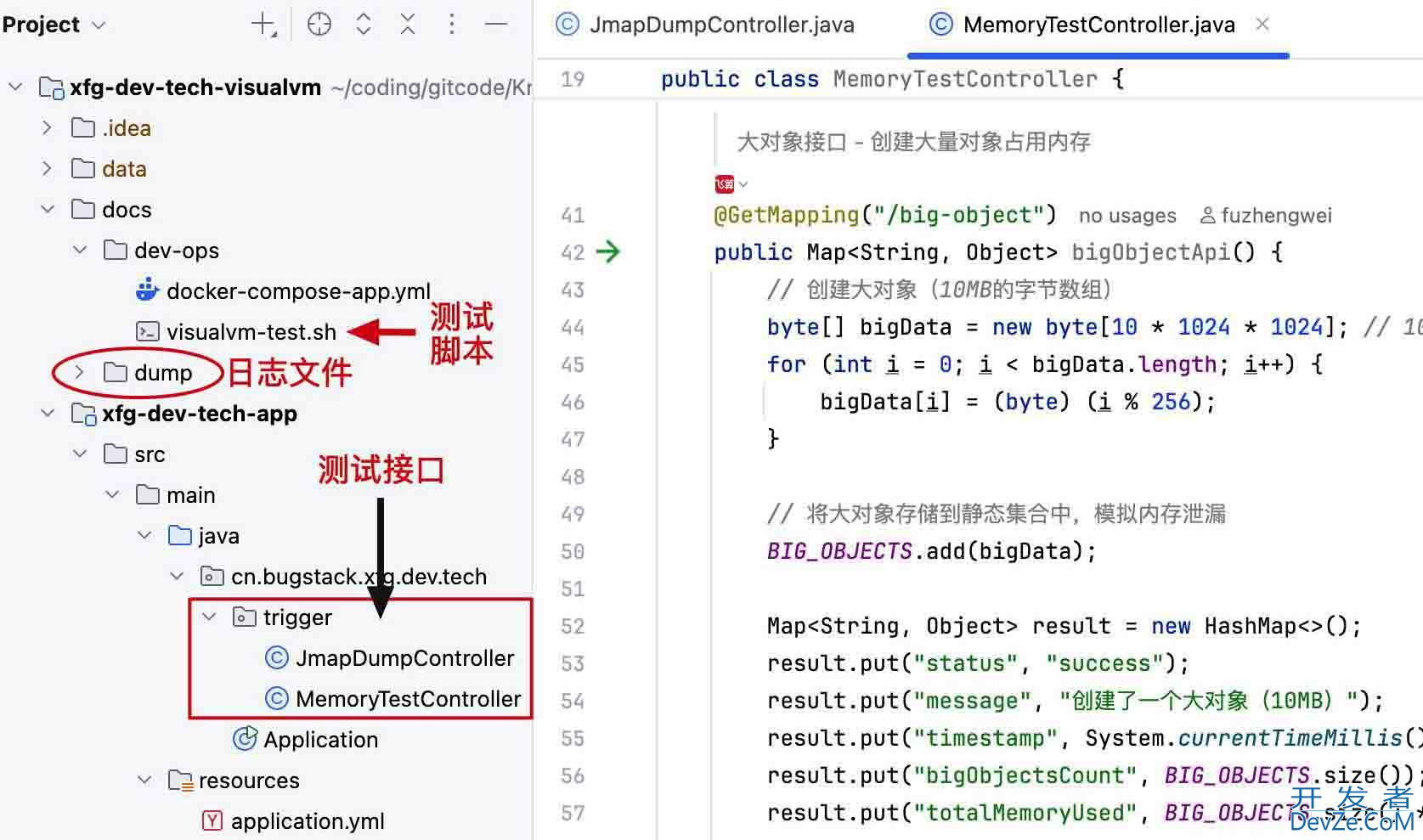1423x840 pixels.
Task: Click MemoryTestController class name on line 19
Action: 965,79
